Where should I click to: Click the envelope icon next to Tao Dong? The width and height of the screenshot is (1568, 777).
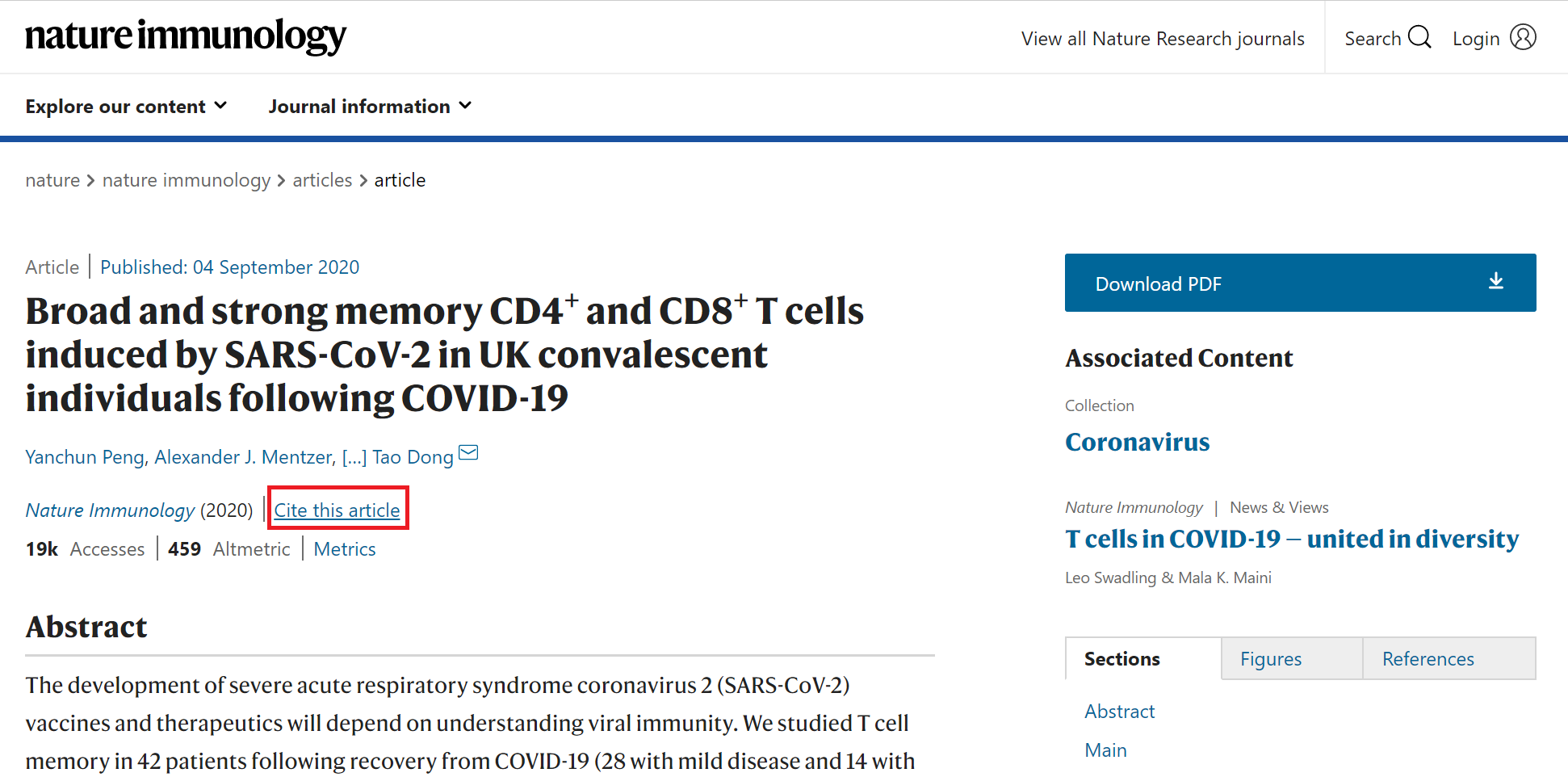coord(468,452)
